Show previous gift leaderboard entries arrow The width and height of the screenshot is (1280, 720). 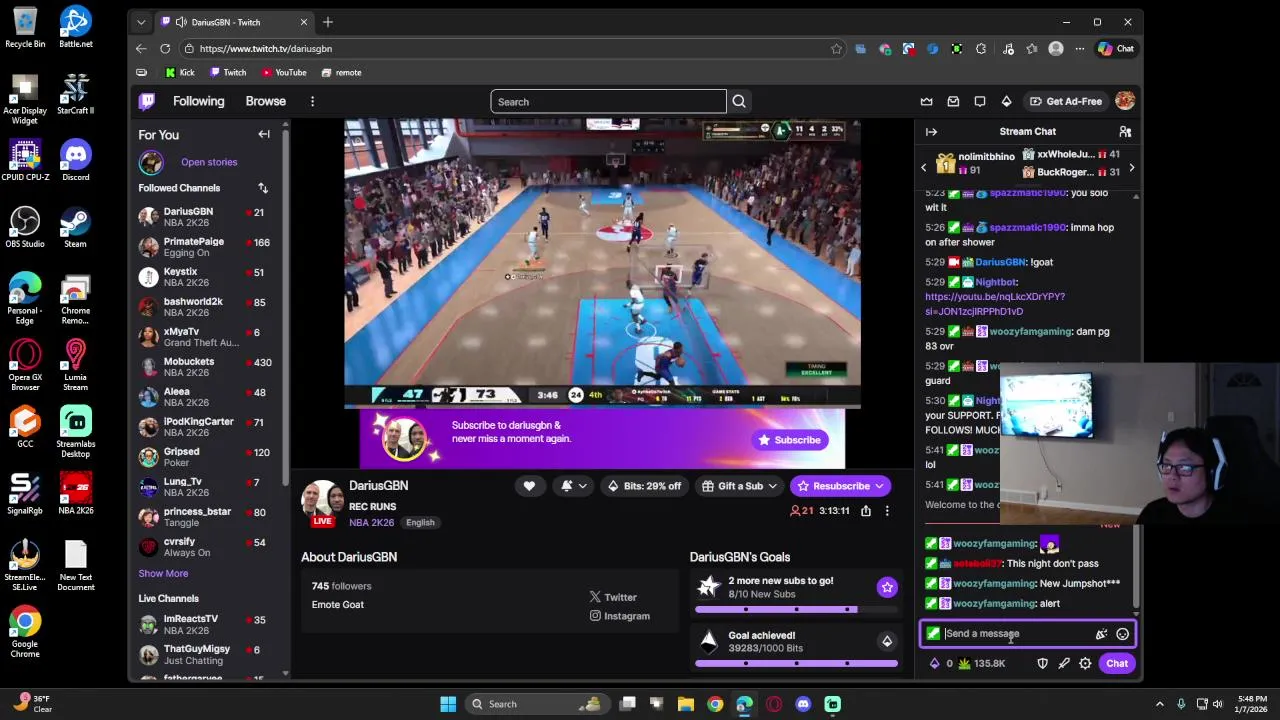(923, 168)
